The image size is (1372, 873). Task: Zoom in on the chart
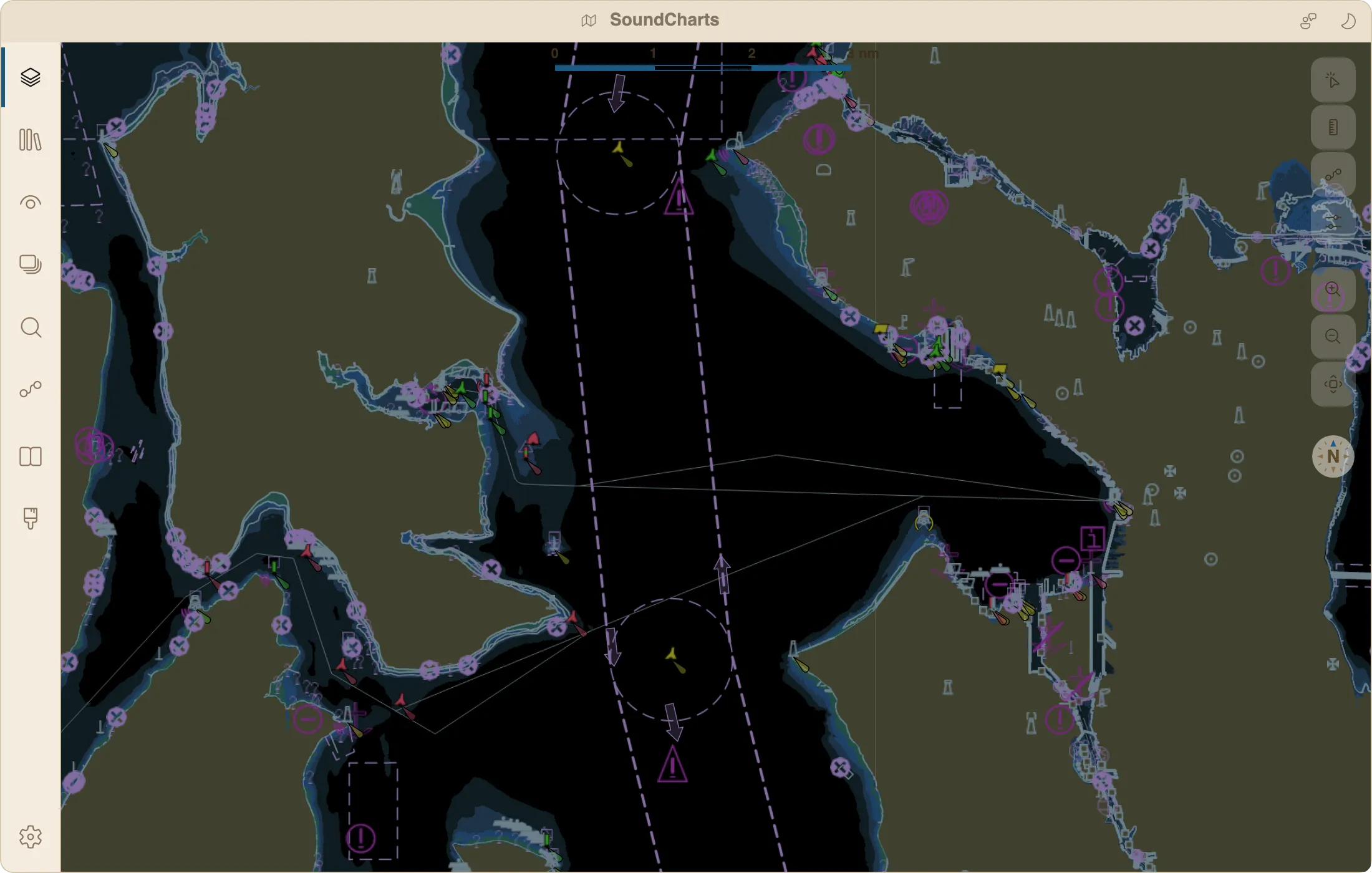(x=1333, y=289)
